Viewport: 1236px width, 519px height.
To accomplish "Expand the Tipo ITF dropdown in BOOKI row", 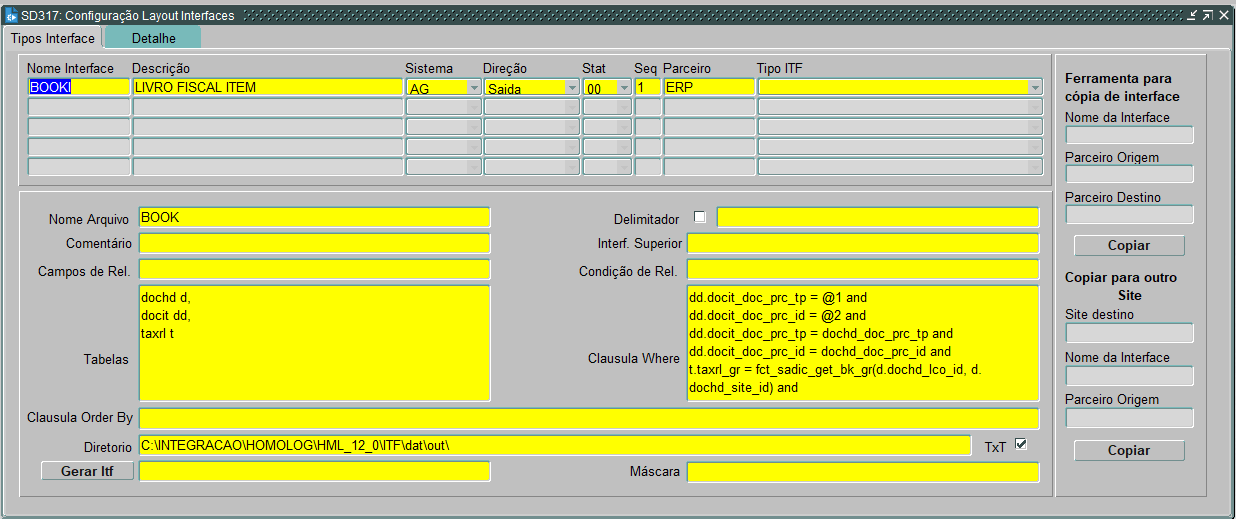I will point(1035,88).
